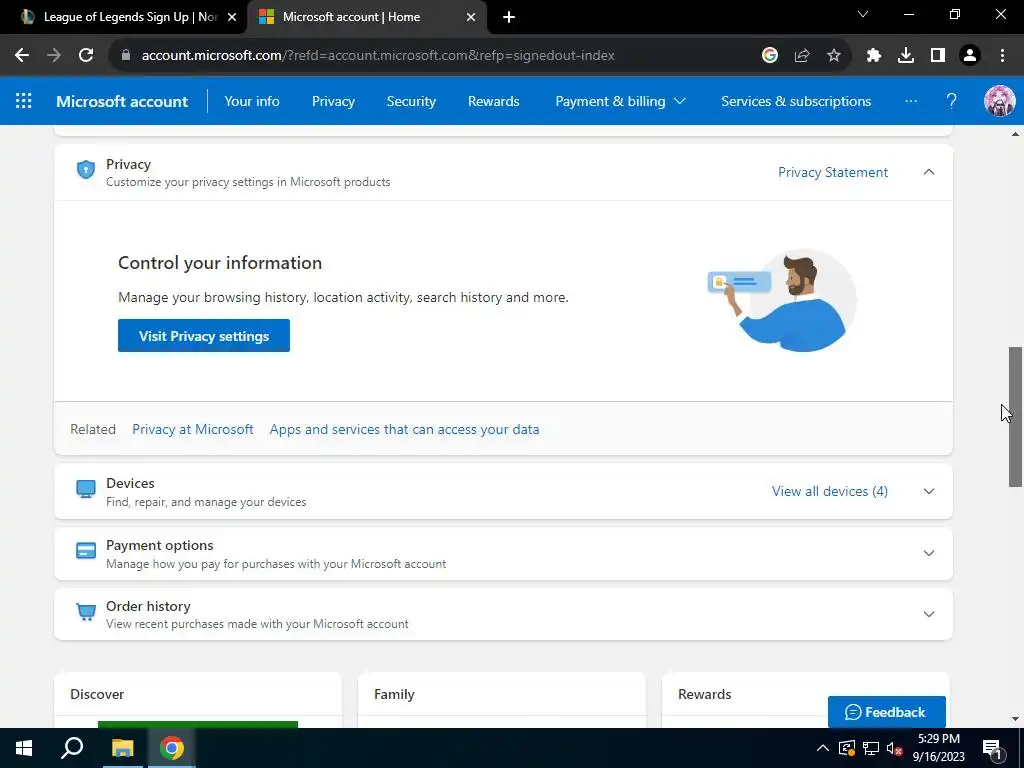The height and width of the screenshot is (768, 1024).
Task: Click the help question mark icon
Action: click(x=952, y=101)
